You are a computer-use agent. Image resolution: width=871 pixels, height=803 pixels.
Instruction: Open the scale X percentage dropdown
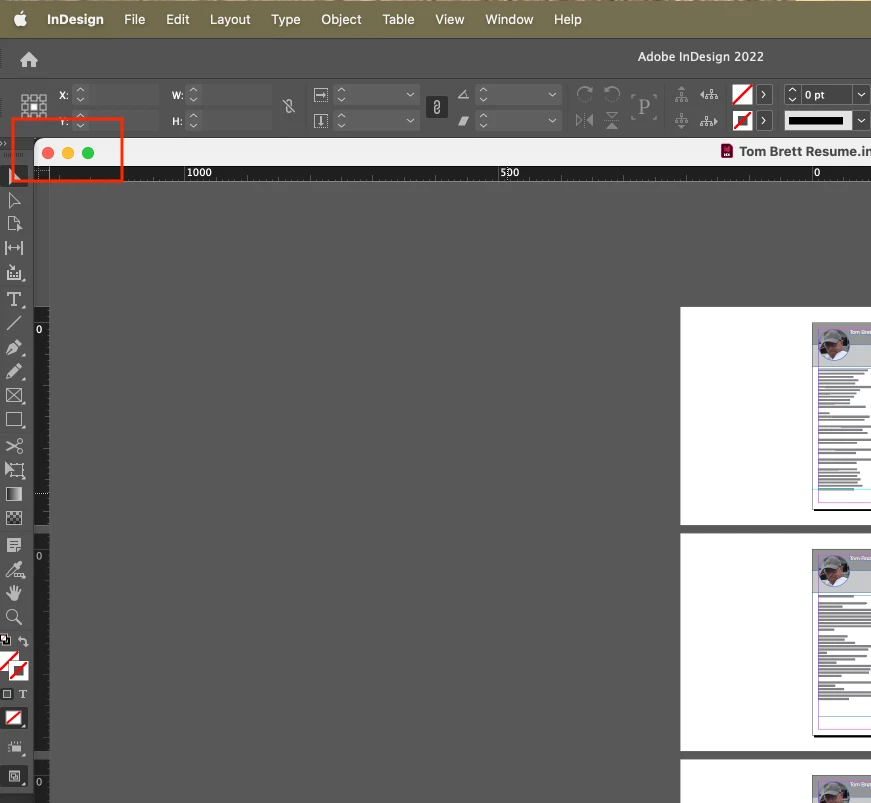(410, 95)
